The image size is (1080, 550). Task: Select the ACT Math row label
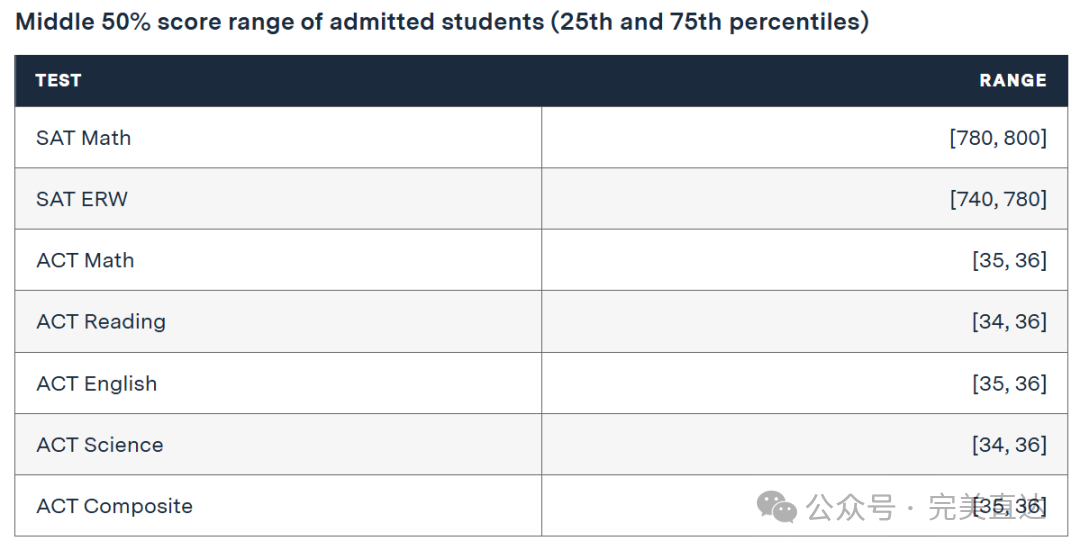85,260
